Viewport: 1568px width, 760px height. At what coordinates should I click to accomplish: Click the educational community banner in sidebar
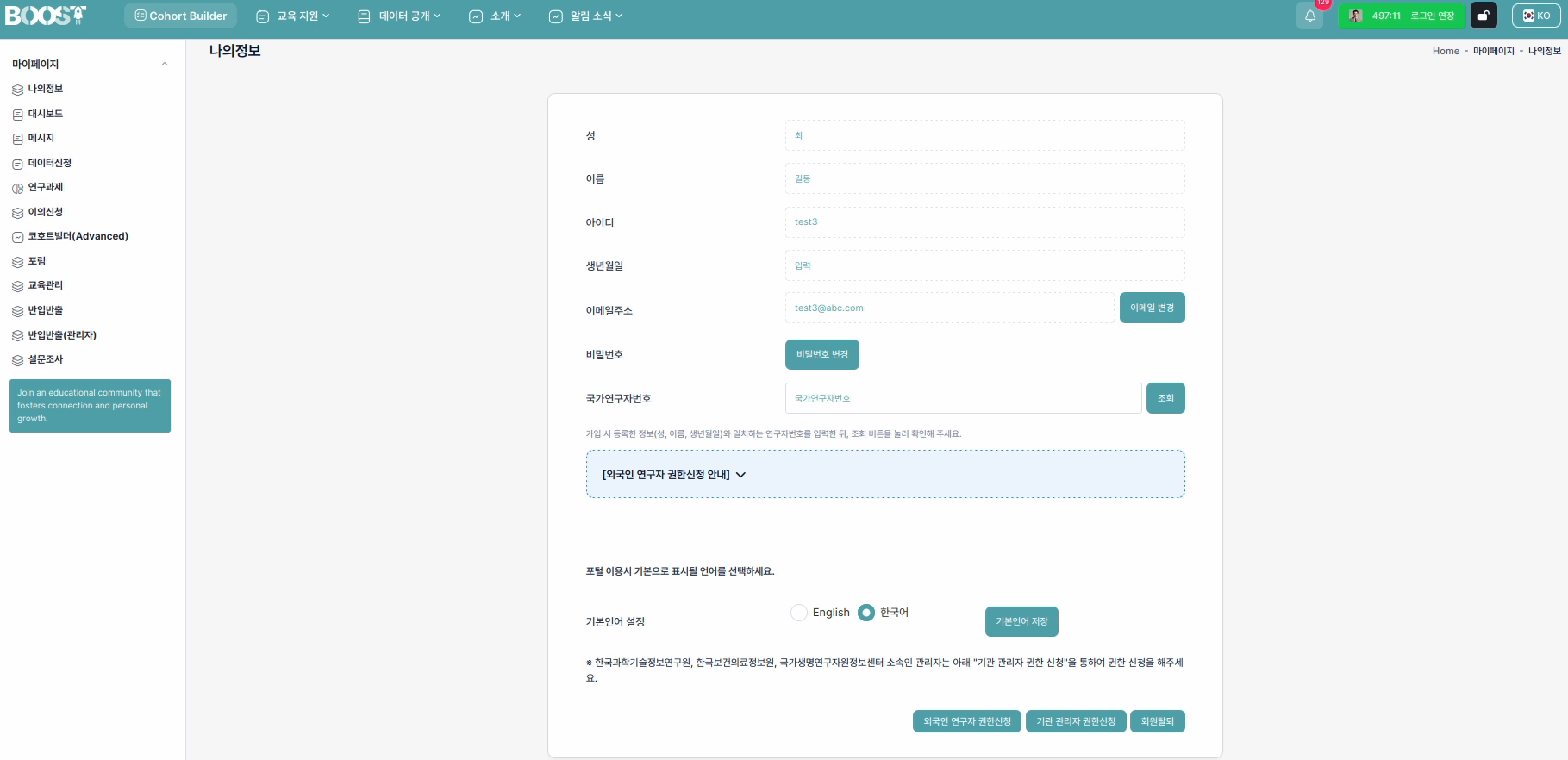click(90, 406)
